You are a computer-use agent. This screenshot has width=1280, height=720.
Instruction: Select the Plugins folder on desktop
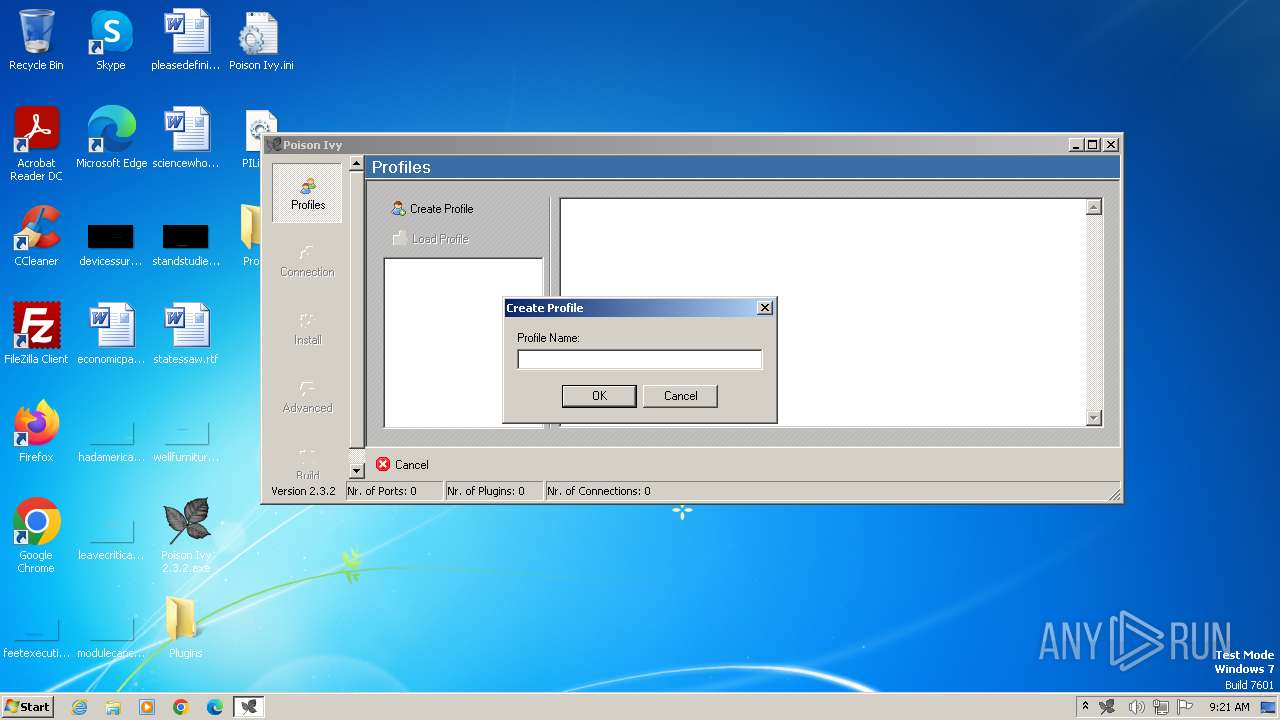point(184,628)
